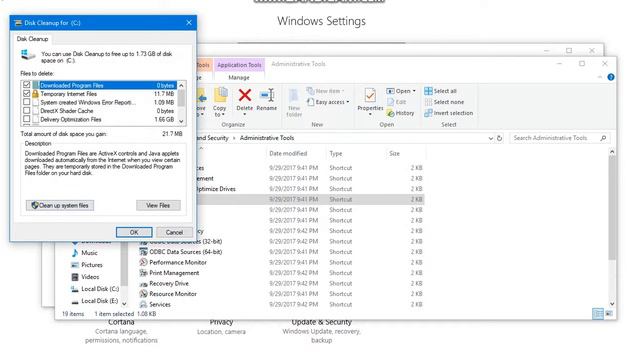Collapse the ribbon with chevron near help
Image resolution: width=640 pixels, height=360 pixels.
click(600, 77)
